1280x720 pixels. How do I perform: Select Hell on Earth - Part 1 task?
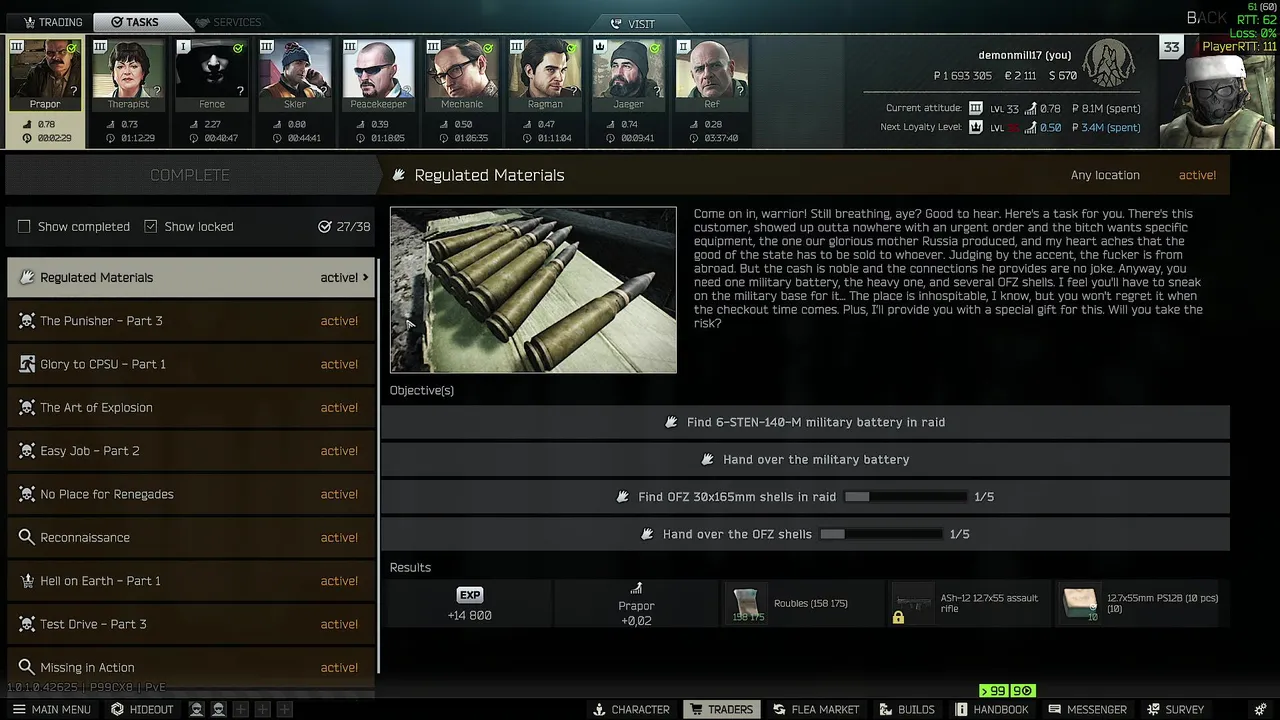190,581
